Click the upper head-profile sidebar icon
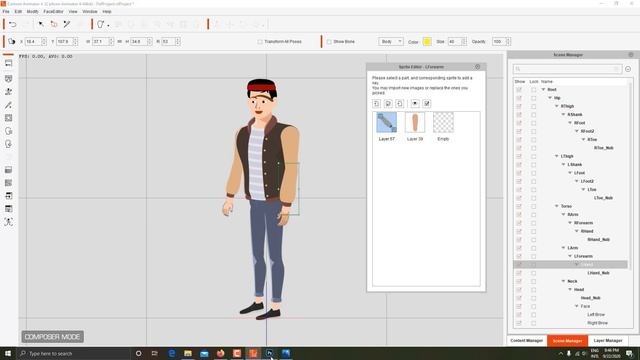 pos(9,131)
